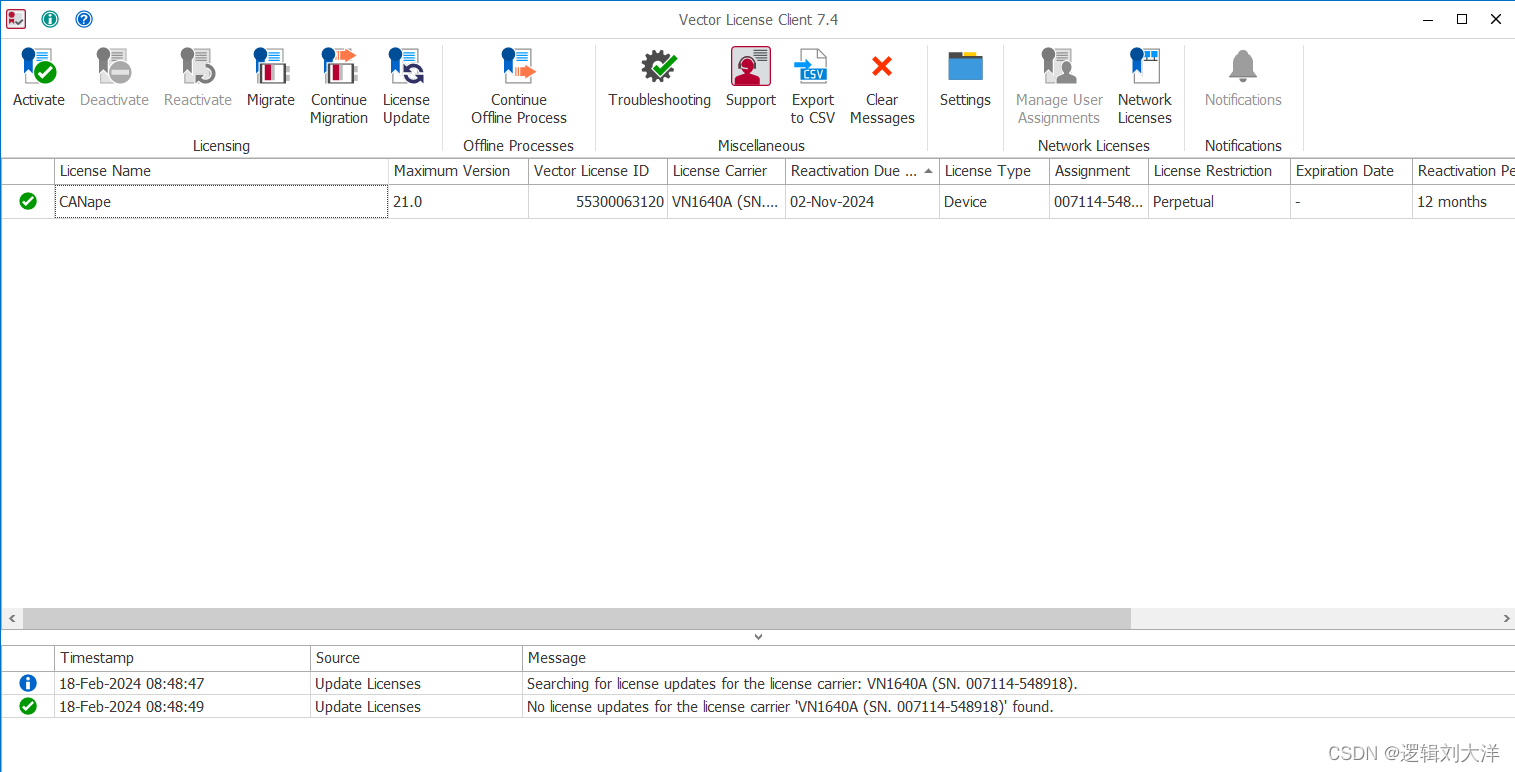Image resolution: width=1515 pixels, height=772 pixels.
Task: Click reactivation date 02-Nov-2024
Action: (x=862, y=202)
